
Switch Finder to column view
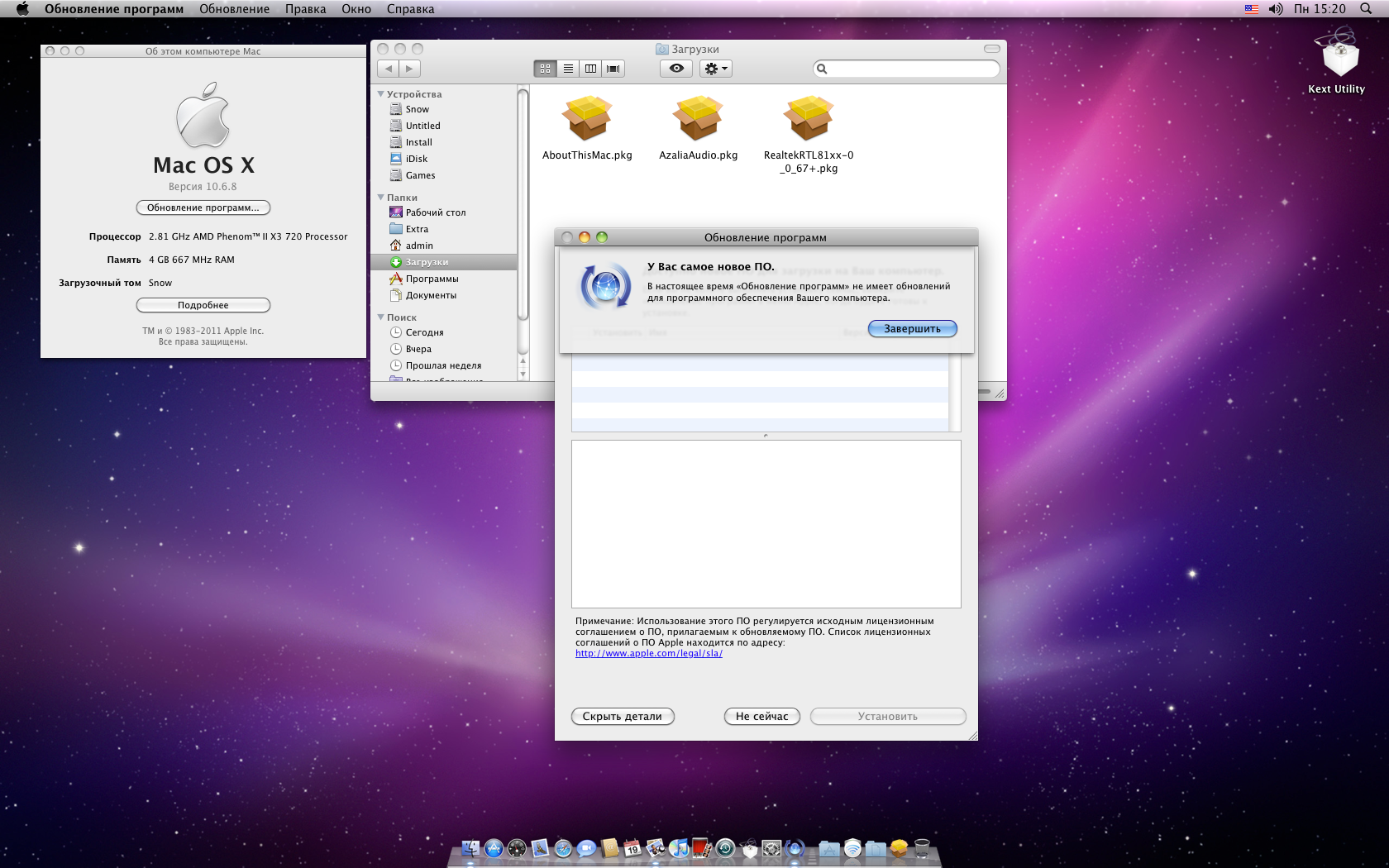tap(590, 69)
